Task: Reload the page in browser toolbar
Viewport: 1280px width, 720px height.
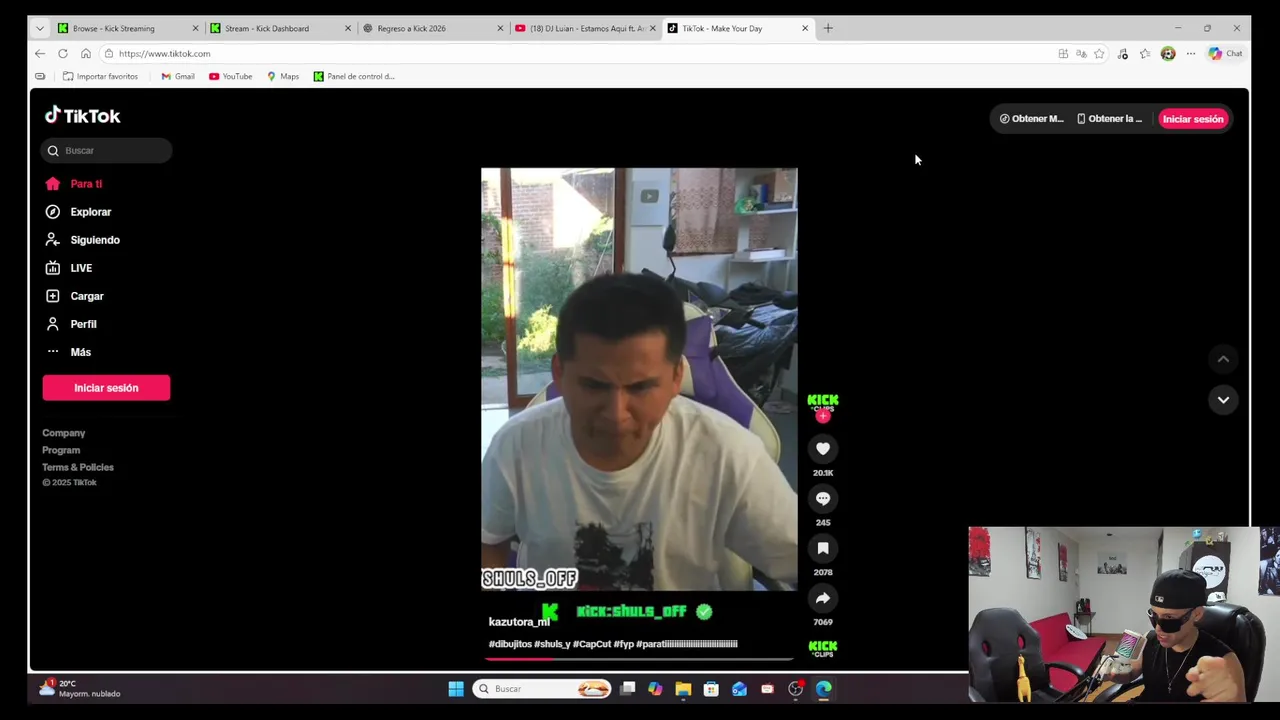Action: (x=62, y=54)
